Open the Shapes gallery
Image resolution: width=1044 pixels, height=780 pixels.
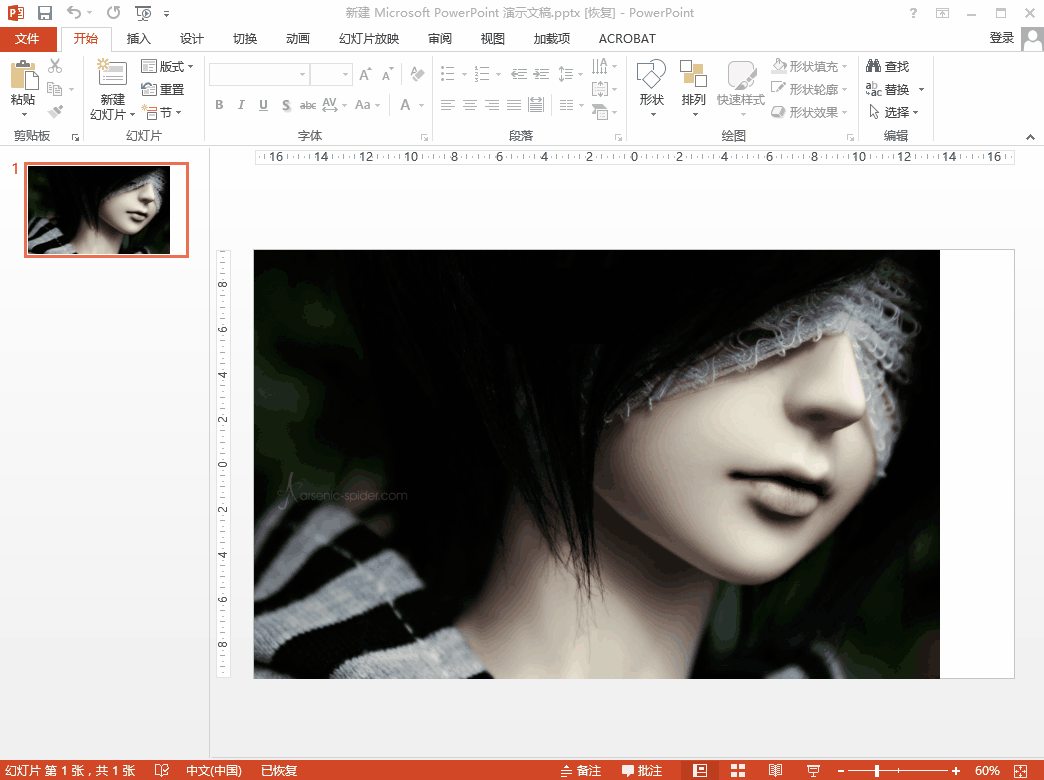(651, 87)
